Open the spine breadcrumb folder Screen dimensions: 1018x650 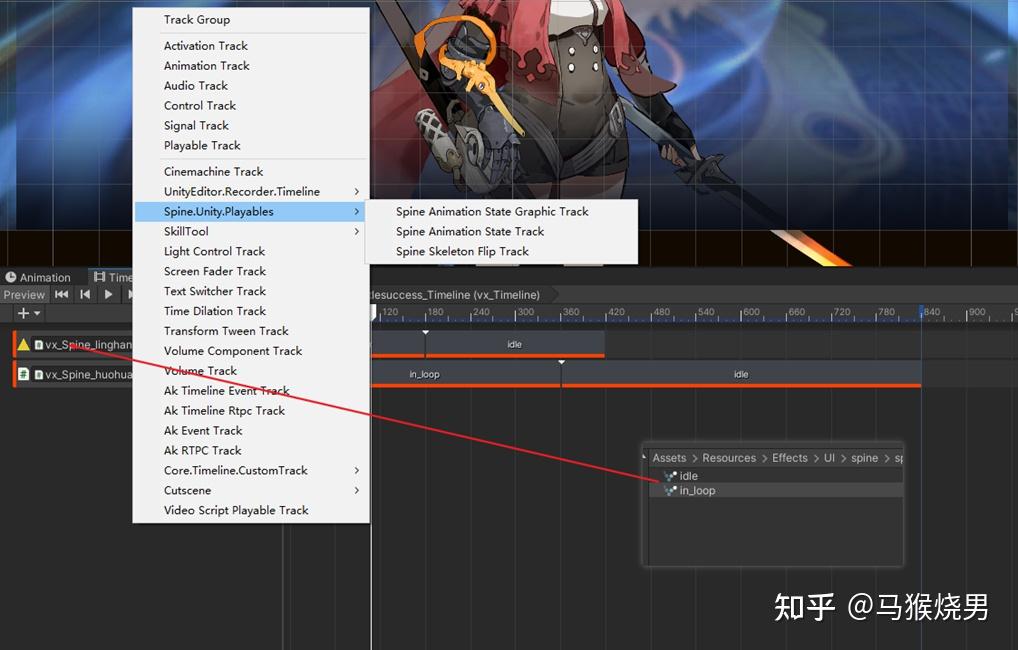(864, 458)
